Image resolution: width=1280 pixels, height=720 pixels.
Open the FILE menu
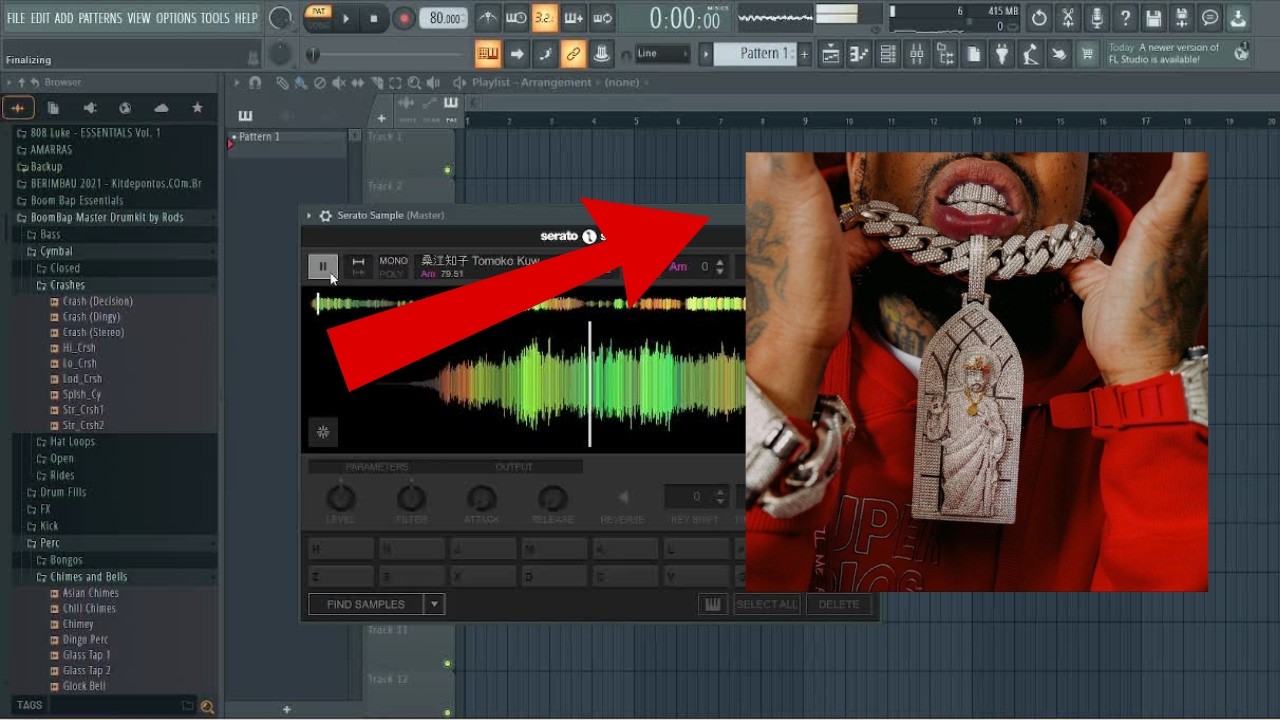(16, 18)
